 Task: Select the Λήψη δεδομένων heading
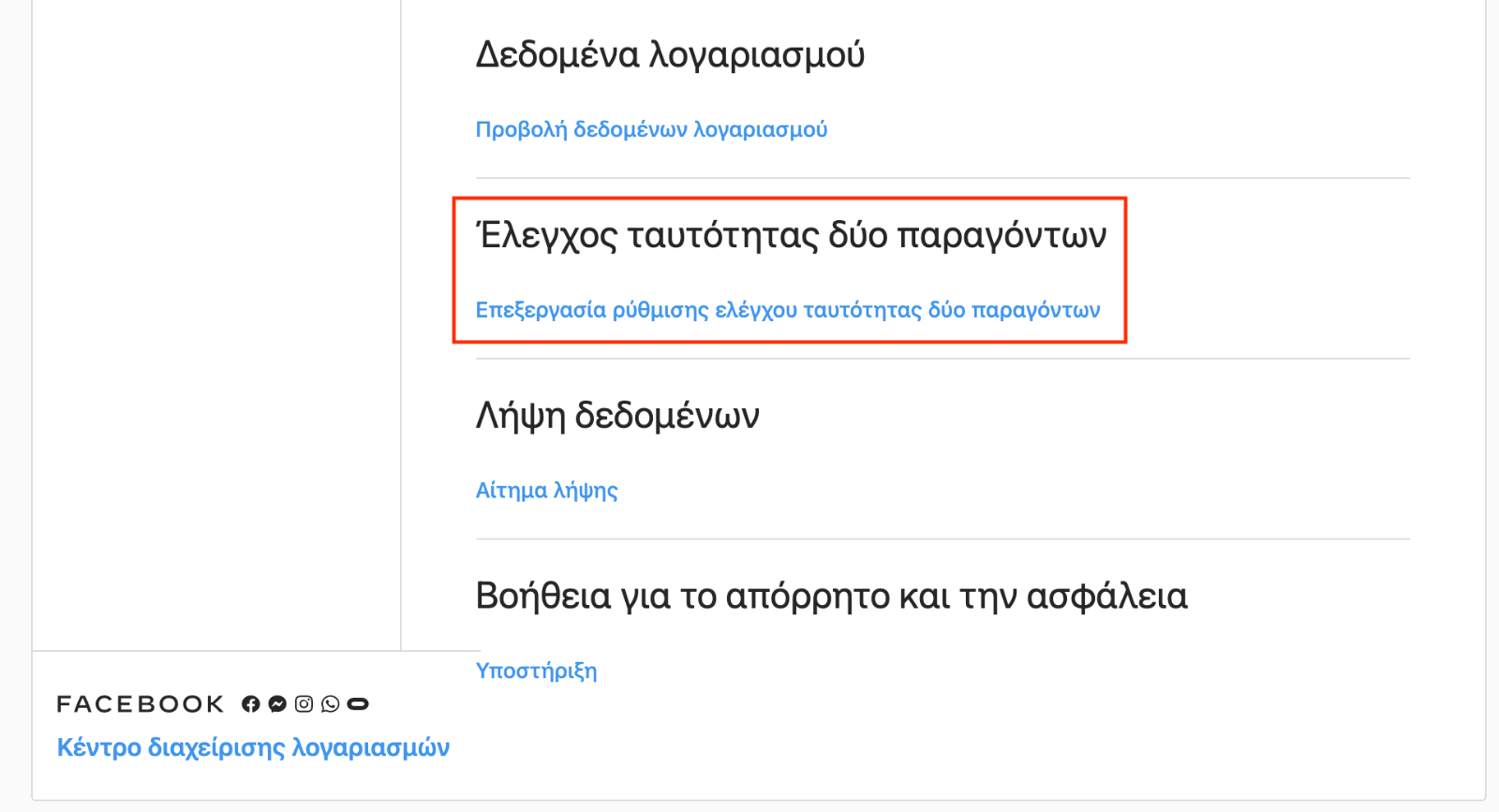[x=617, y=416]
